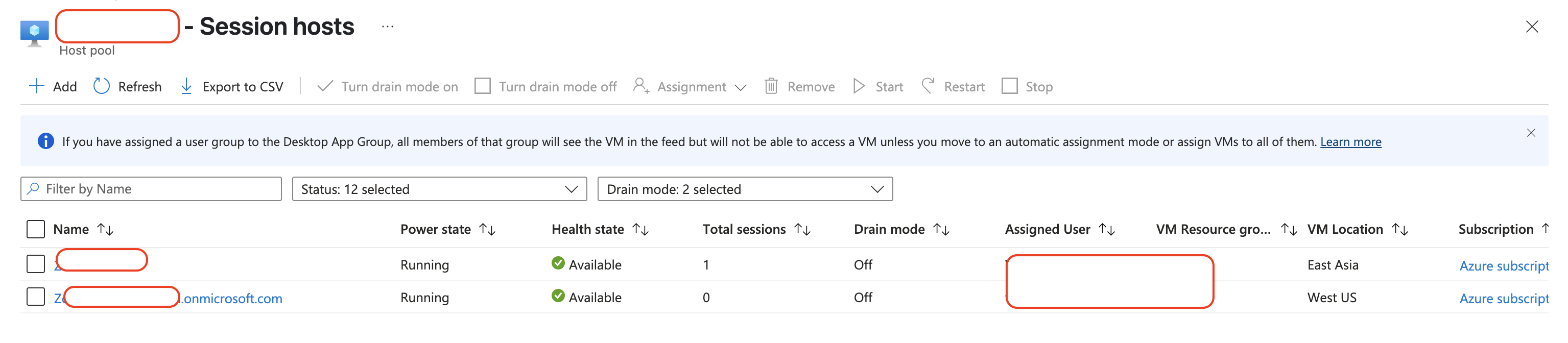Expand the Assignment dropdown chevron

[740, 88]
